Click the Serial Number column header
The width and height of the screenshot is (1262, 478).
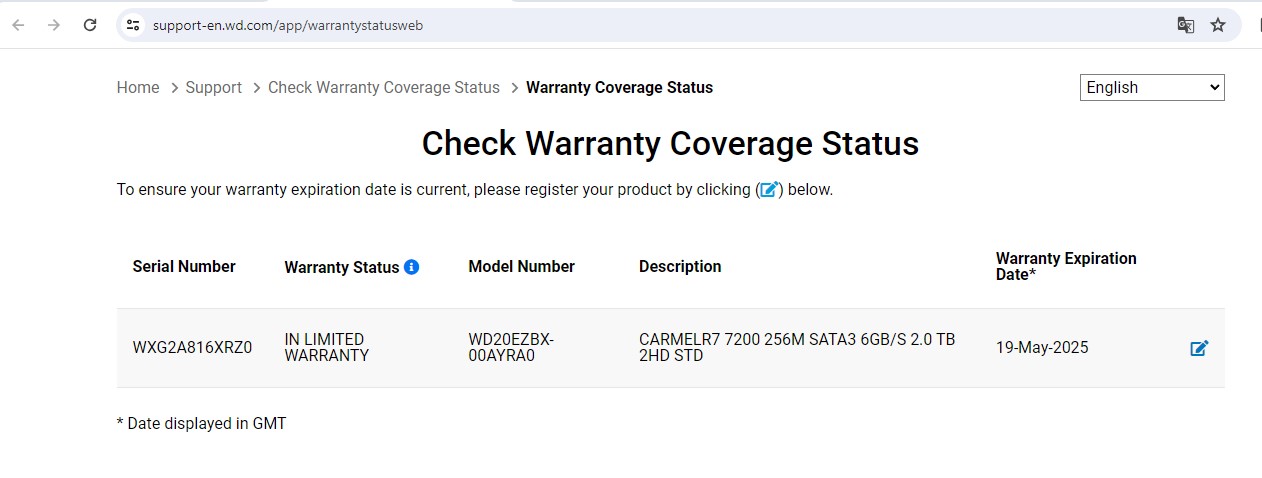click(x=184, y=266)
